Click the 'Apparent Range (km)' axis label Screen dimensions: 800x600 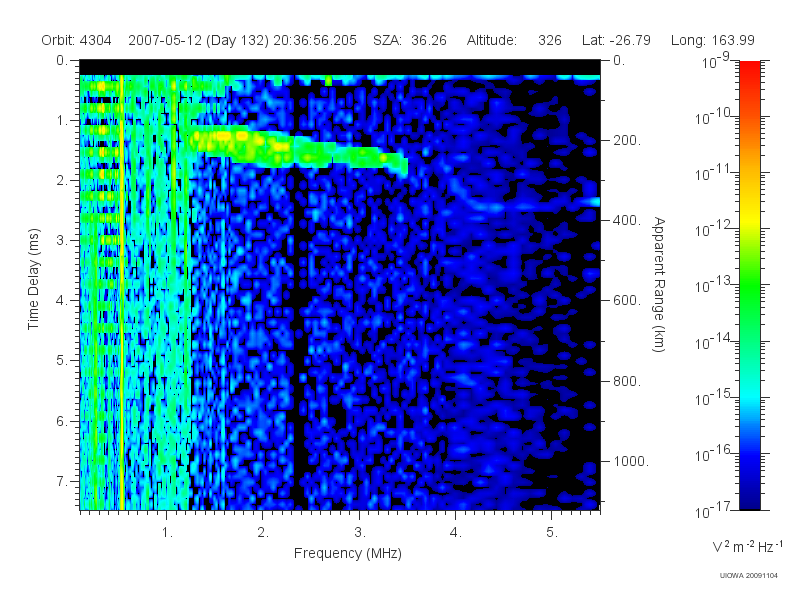tap(659, 285)
